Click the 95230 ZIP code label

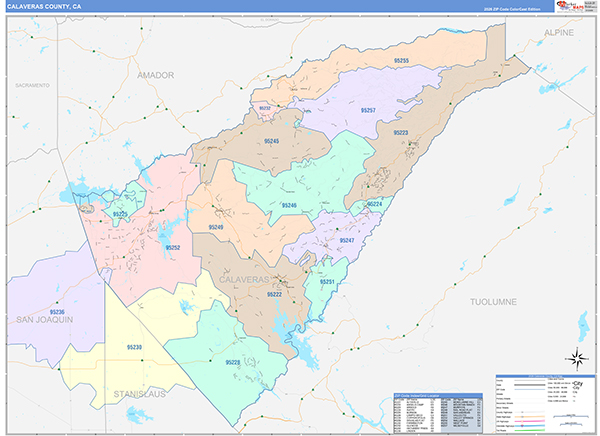[134, 346]
